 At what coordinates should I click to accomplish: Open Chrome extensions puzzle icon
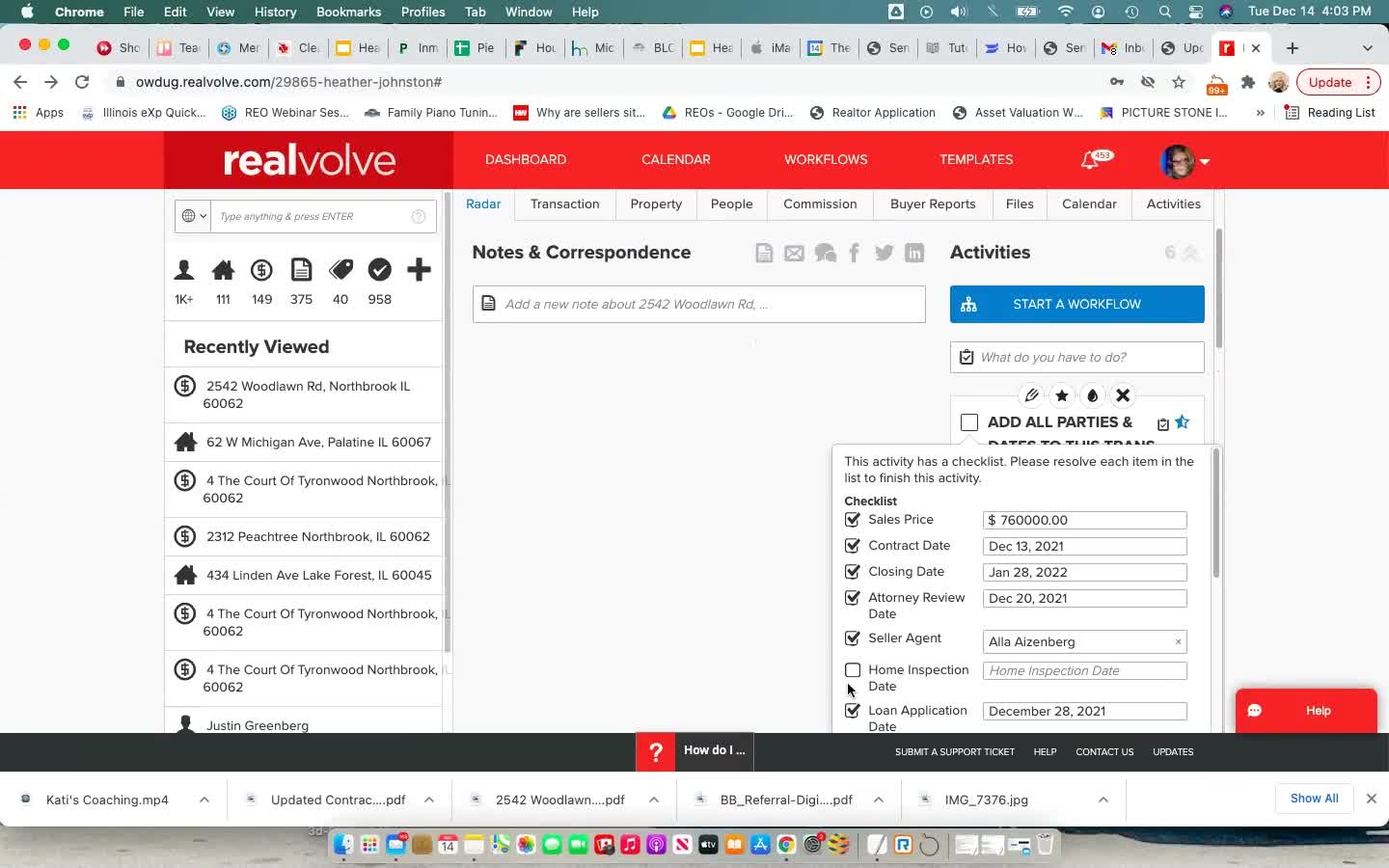pos(1248,82)
